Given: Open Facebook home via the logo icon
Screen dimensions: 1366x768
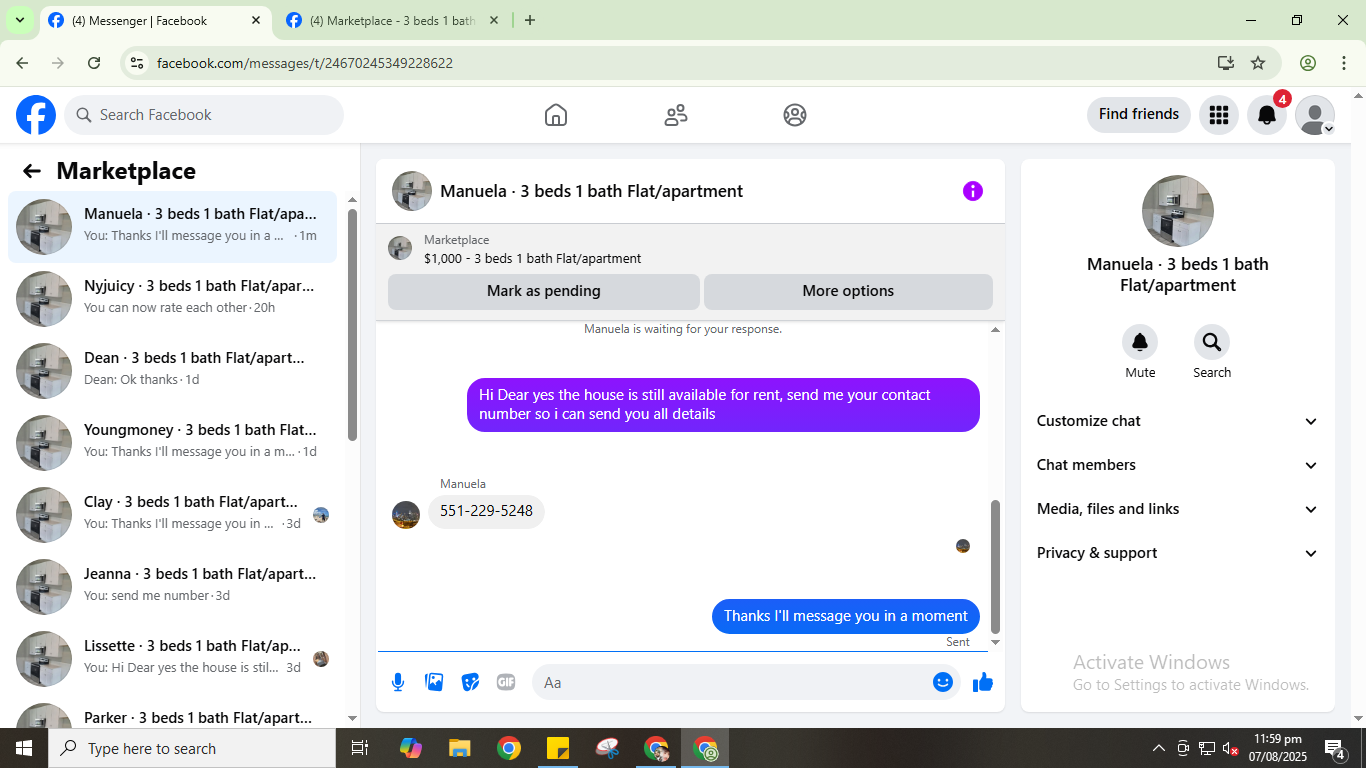Looking at the screenshot, I should tap(36, 115).
